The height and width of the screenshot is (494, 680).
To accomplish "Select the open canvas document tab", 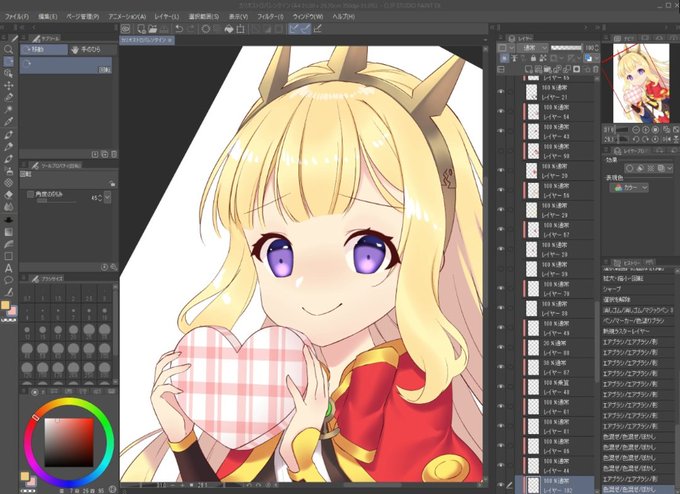I will (x=147, y=40).
